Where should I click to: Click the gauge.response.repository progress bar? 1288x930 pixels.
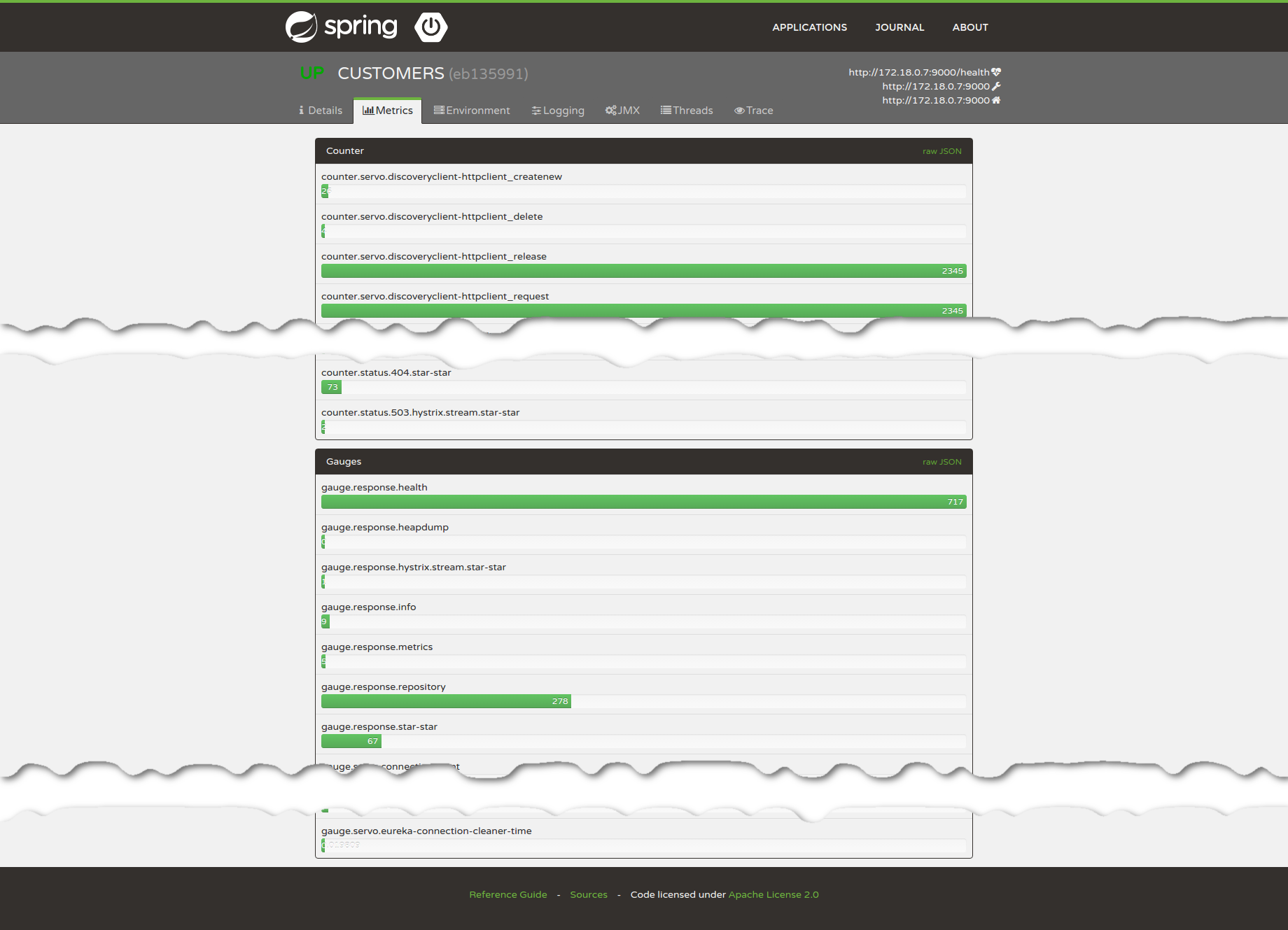pyautogui.click(x=446, y=701)
